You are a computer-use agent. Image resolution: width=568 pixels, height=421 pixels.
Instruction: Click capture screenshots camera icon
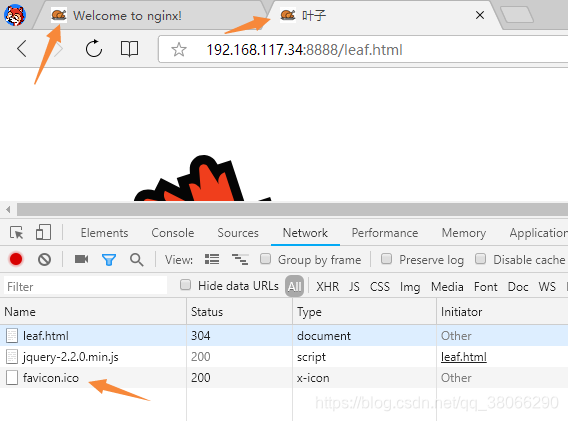tap(82, 259)
